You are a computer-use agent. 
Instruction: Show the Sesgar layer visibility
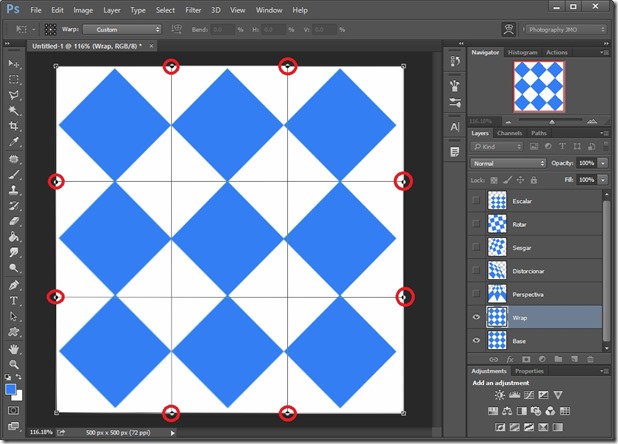point(476,247)
